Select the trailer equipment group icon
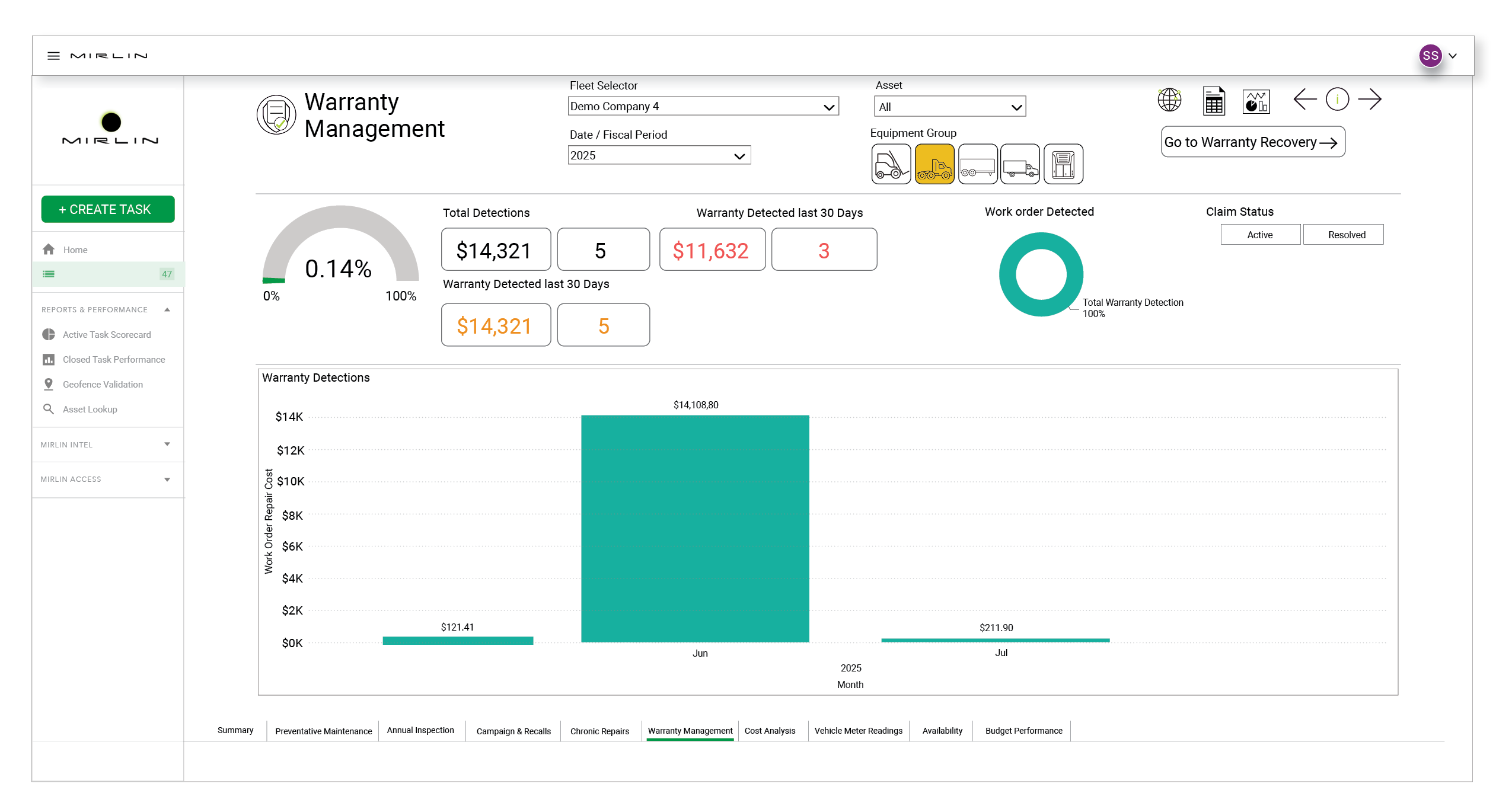The height and width of the screenshot is (806, 1512). tap(977, 164)
